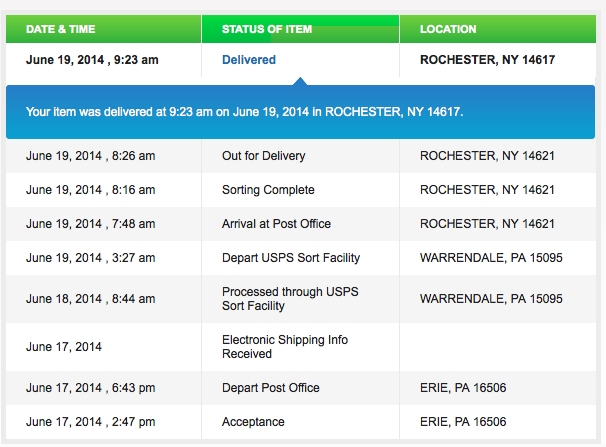606x447 pixels.
Task: Click the STATUS OF ITEM column header
Action: 267,29
